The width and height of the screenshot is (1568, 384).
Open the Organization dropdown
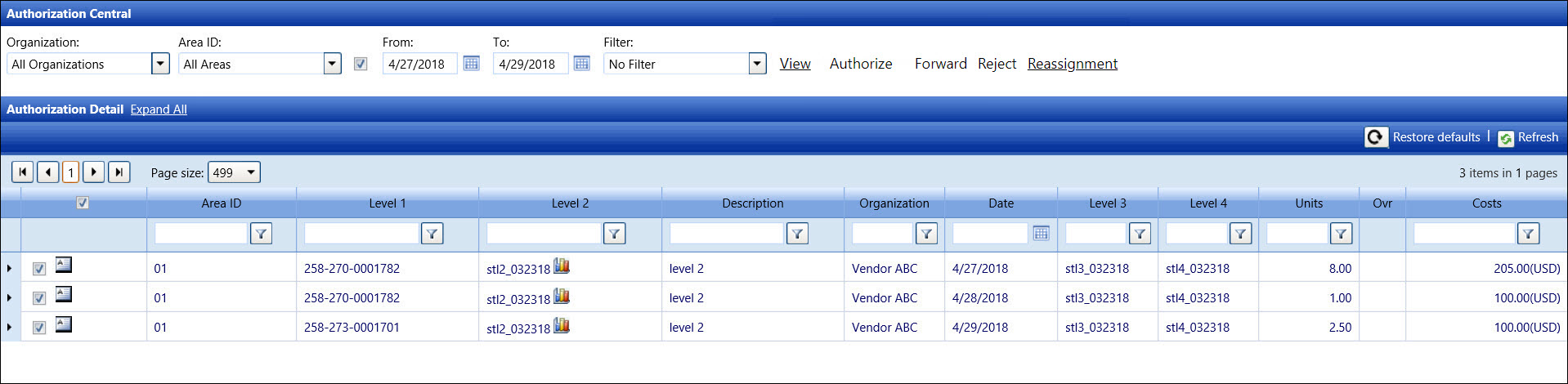(x=160, y=64)
